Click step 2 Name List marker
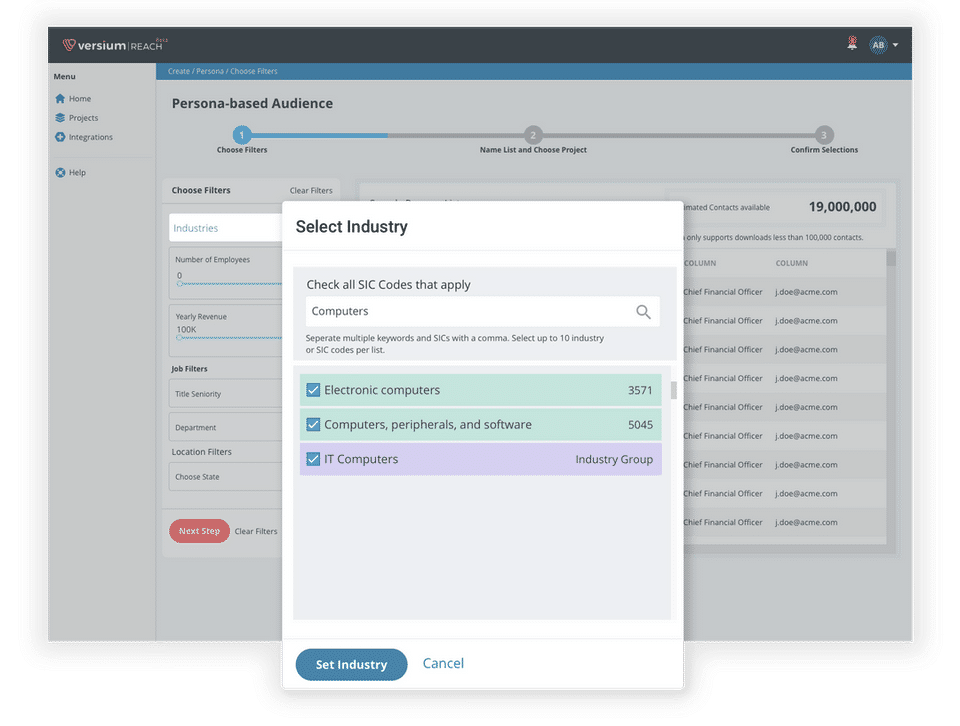Viewport: 960px width, 726px height. pyautogui.click(x=533, y=135)
